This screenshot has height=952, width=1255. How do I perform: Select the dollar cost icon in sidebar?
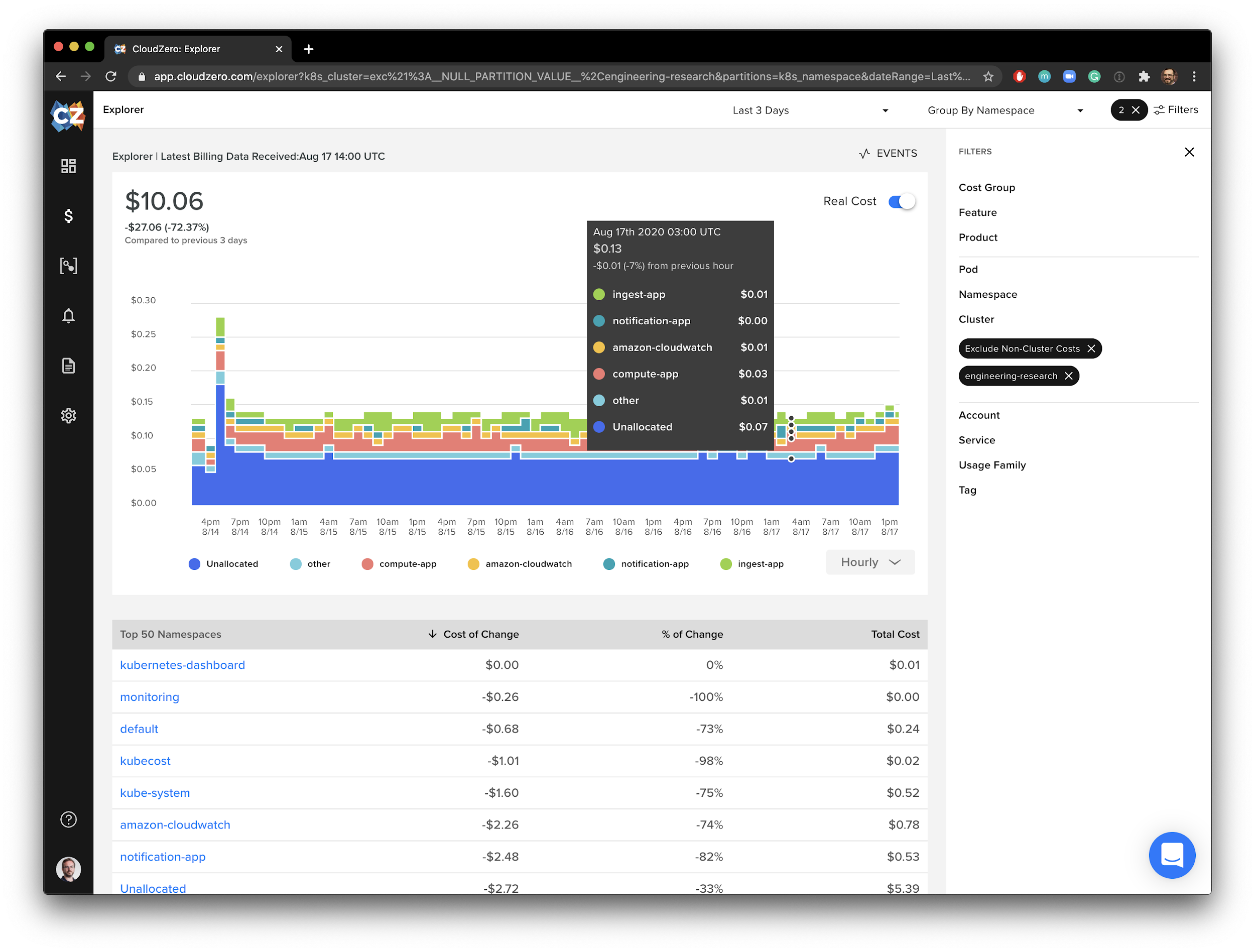click(68, 215)
